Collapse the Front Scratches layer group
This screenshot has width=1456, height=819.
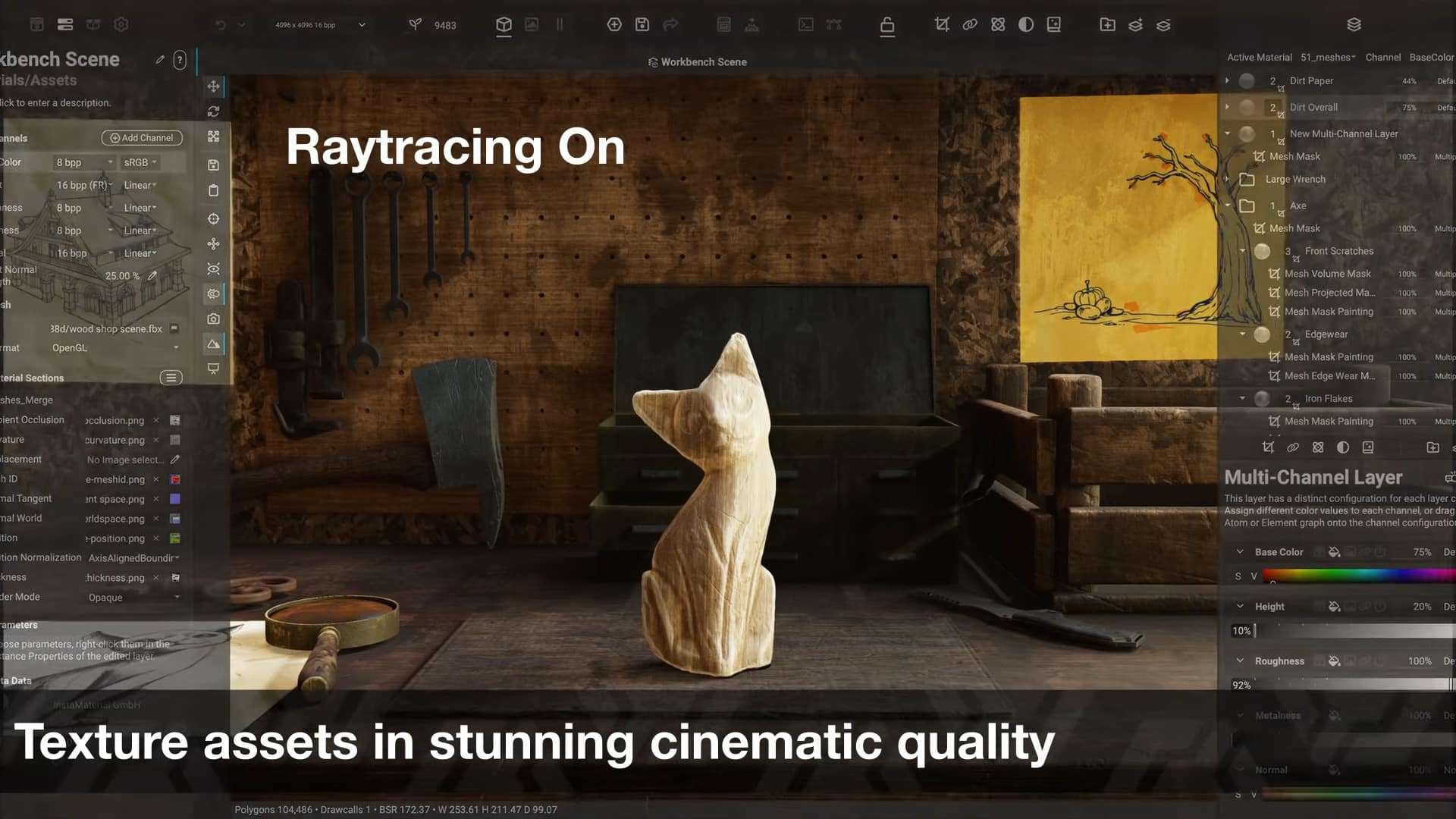click(x=1242, y=250)
